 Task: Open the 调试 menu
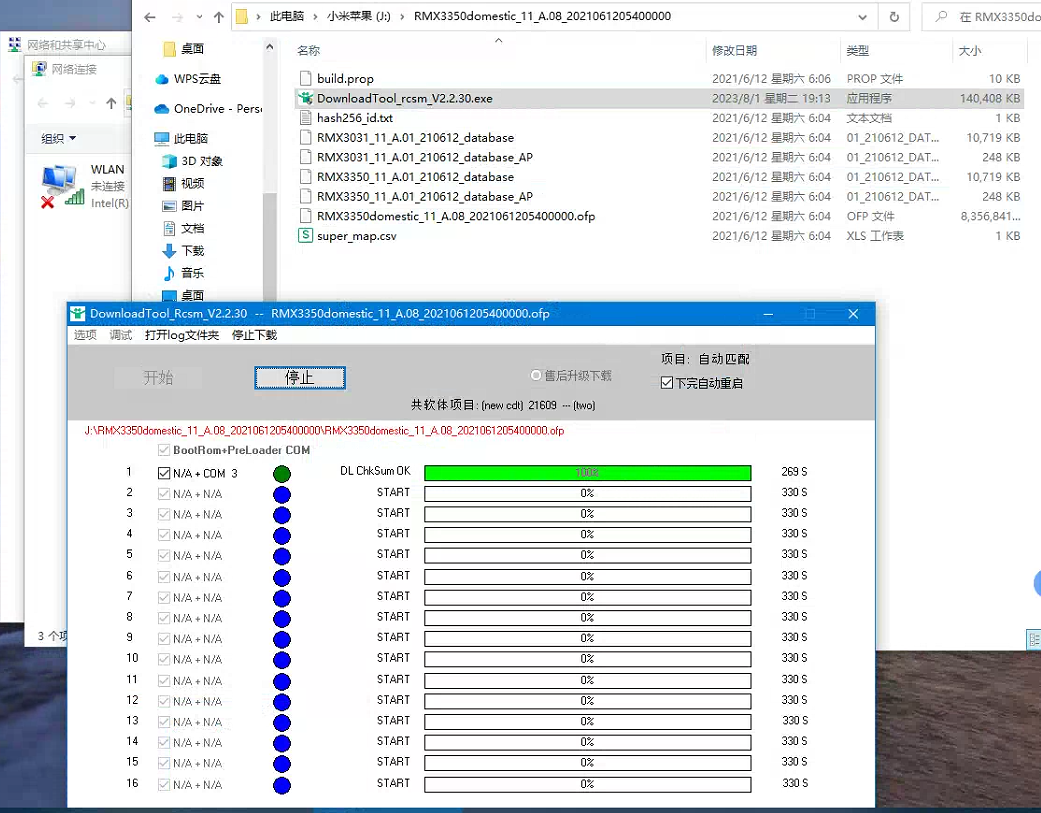121,335
